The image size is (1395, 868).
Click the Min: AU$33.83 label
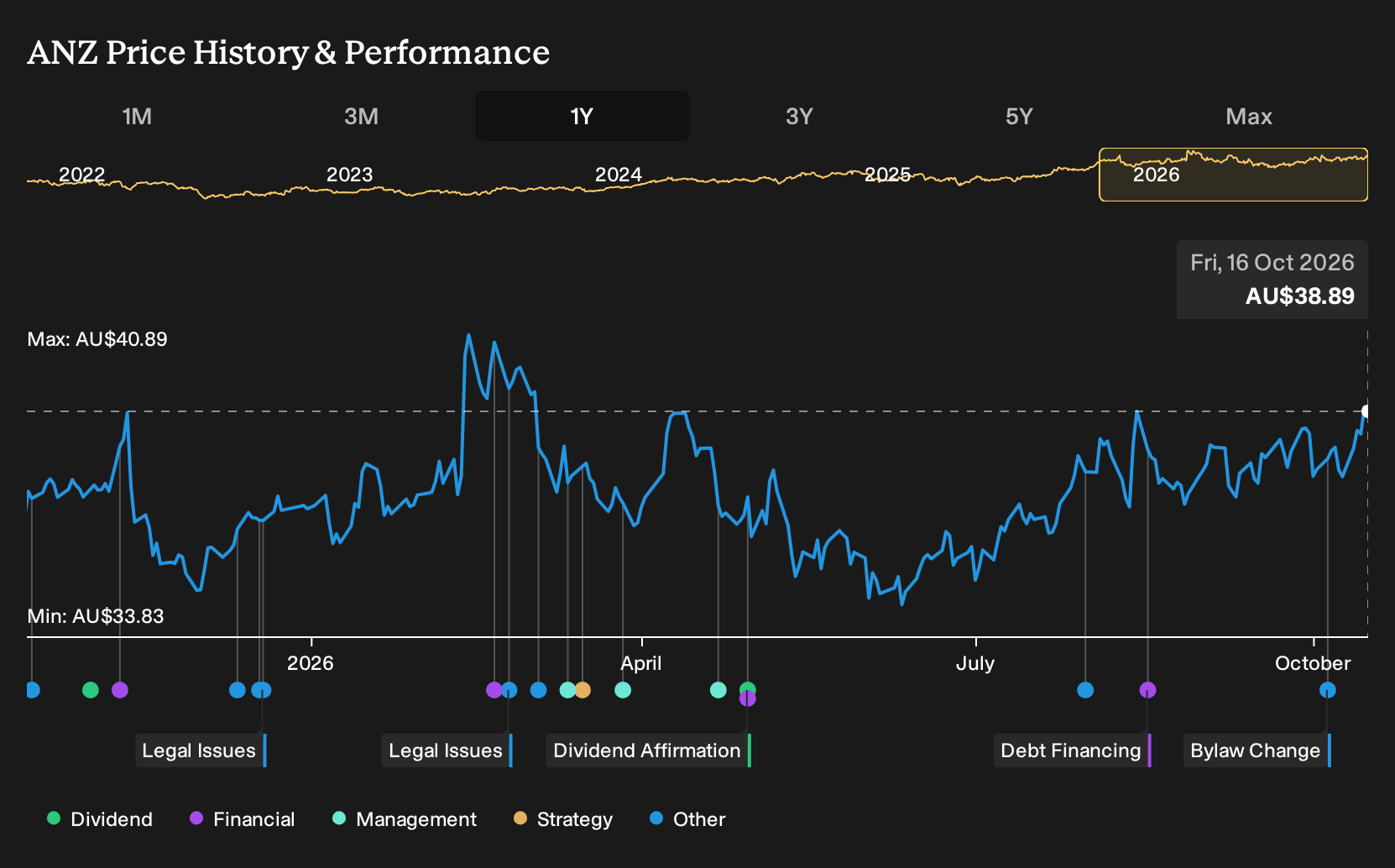coord(96,616)
